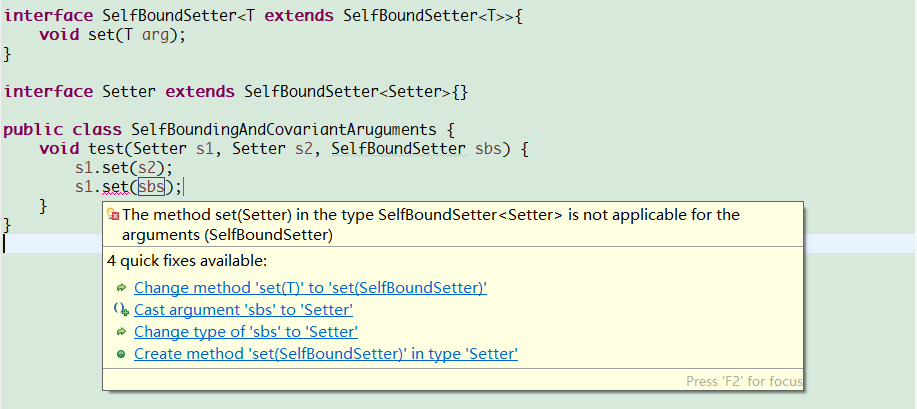Choose 'Cast argument sbs to Setter' quick fix
Viewport: 917px width, 409px height.
tap(243, 310)
